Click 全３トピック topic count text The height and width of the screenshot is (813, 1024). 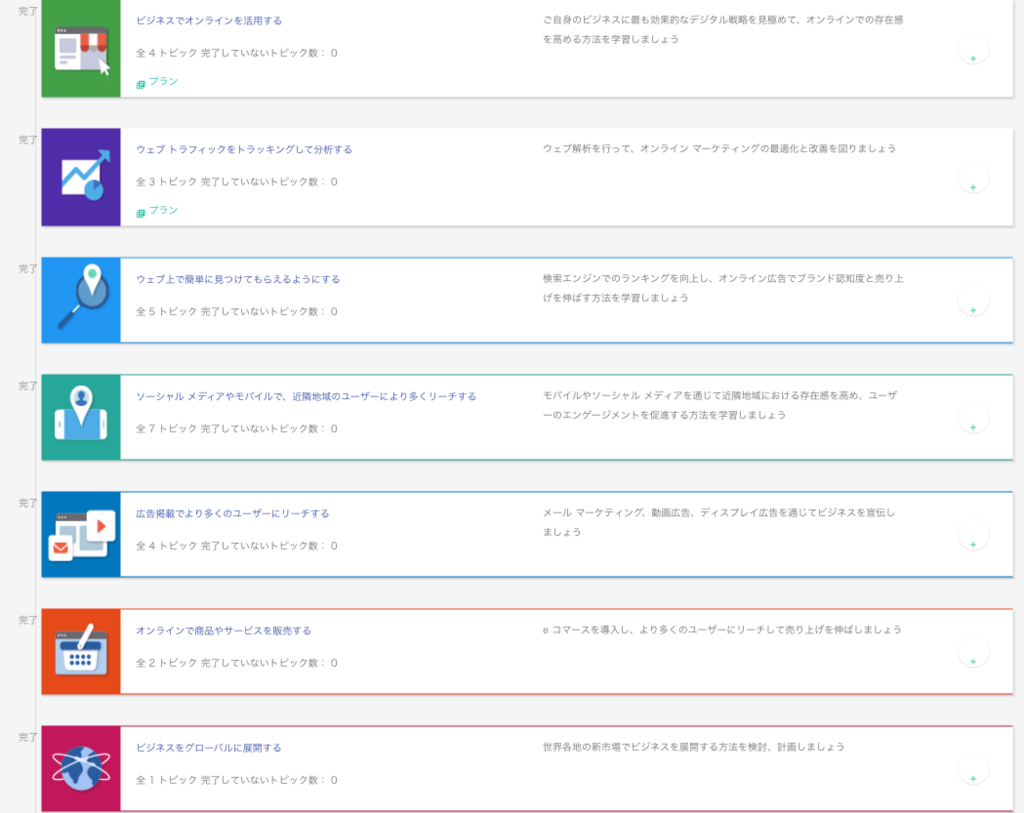click(167, 182)
